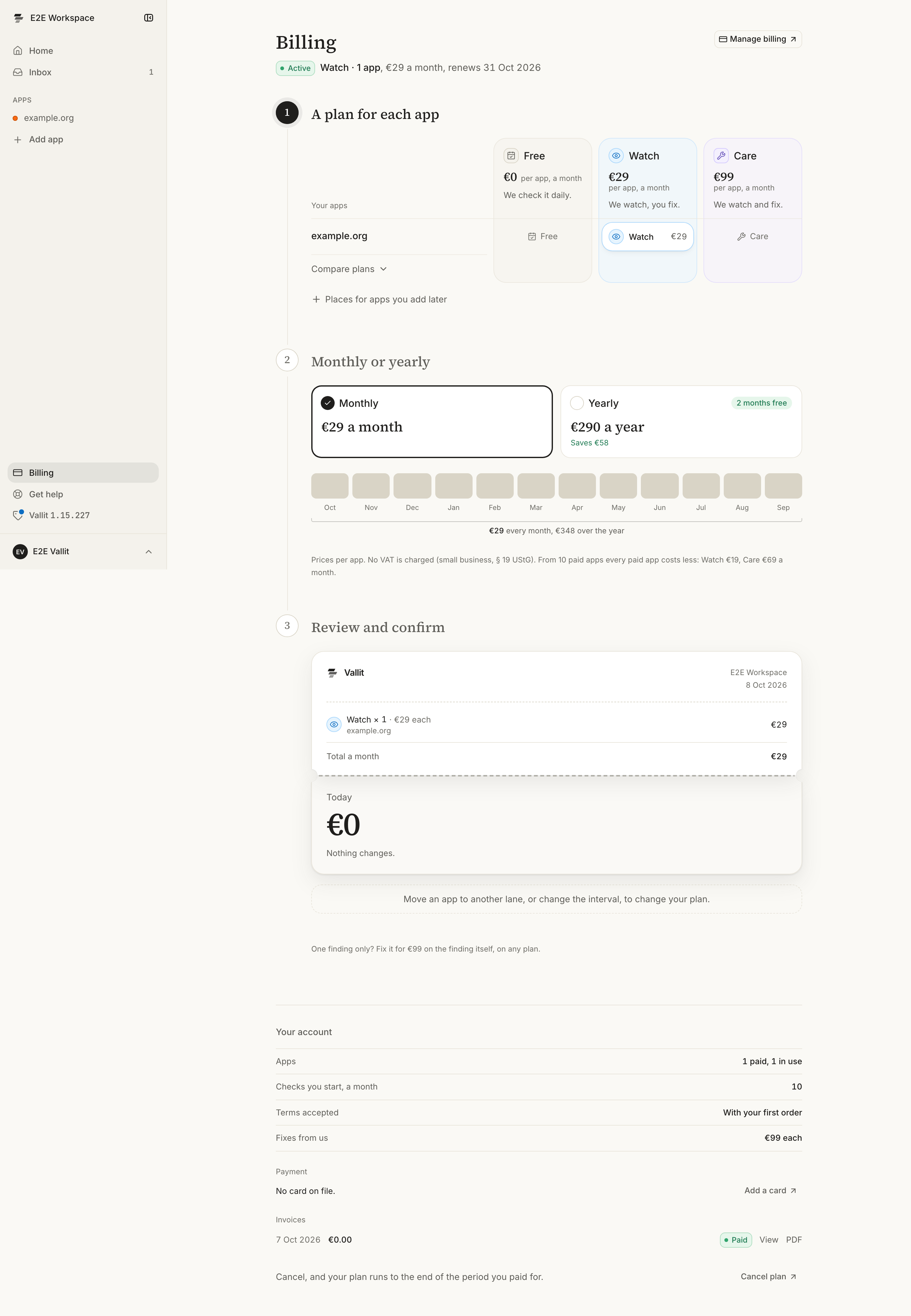
Task: Click the plus icon beside Add app
Action: pos(18,140)
